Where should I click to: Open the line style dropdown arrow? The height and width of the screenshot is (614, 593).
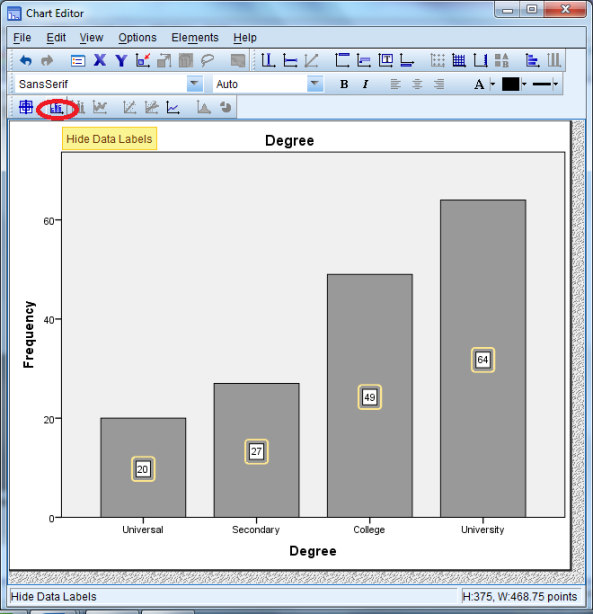555,84
